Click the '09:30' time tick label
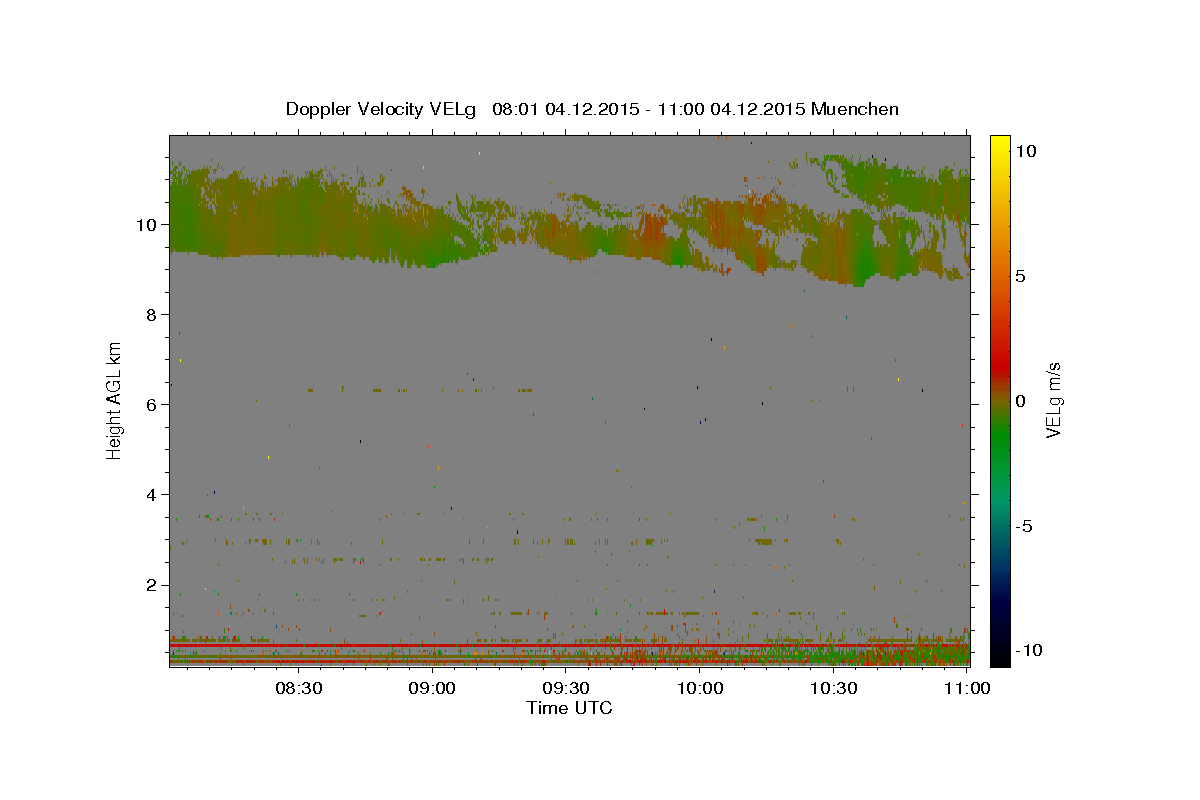Image resolution: width=1200 pixels, height=800 pixels. [x=566, y=688]
